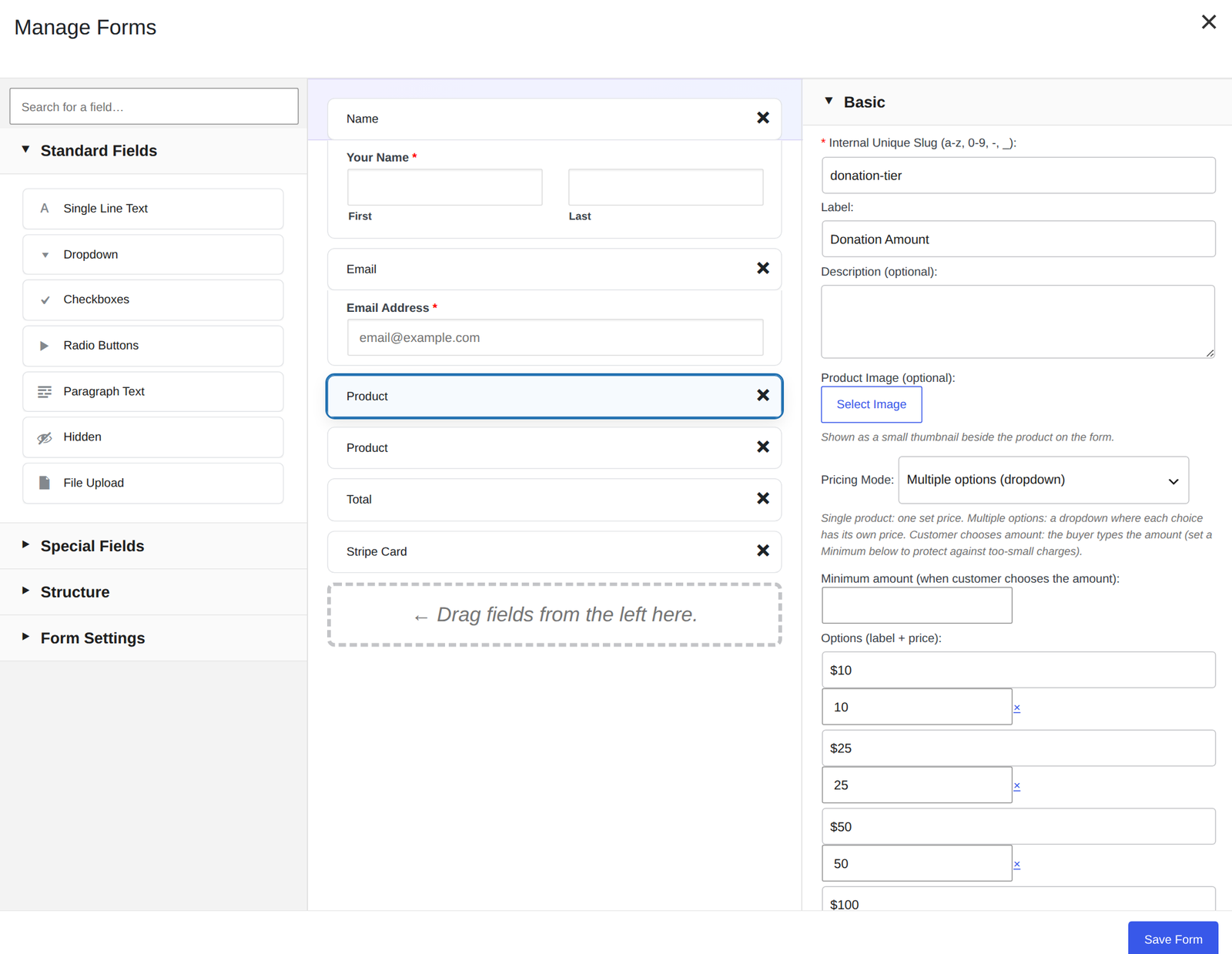
Task: Edit the price input showing 25
Action: coord(916,785)
